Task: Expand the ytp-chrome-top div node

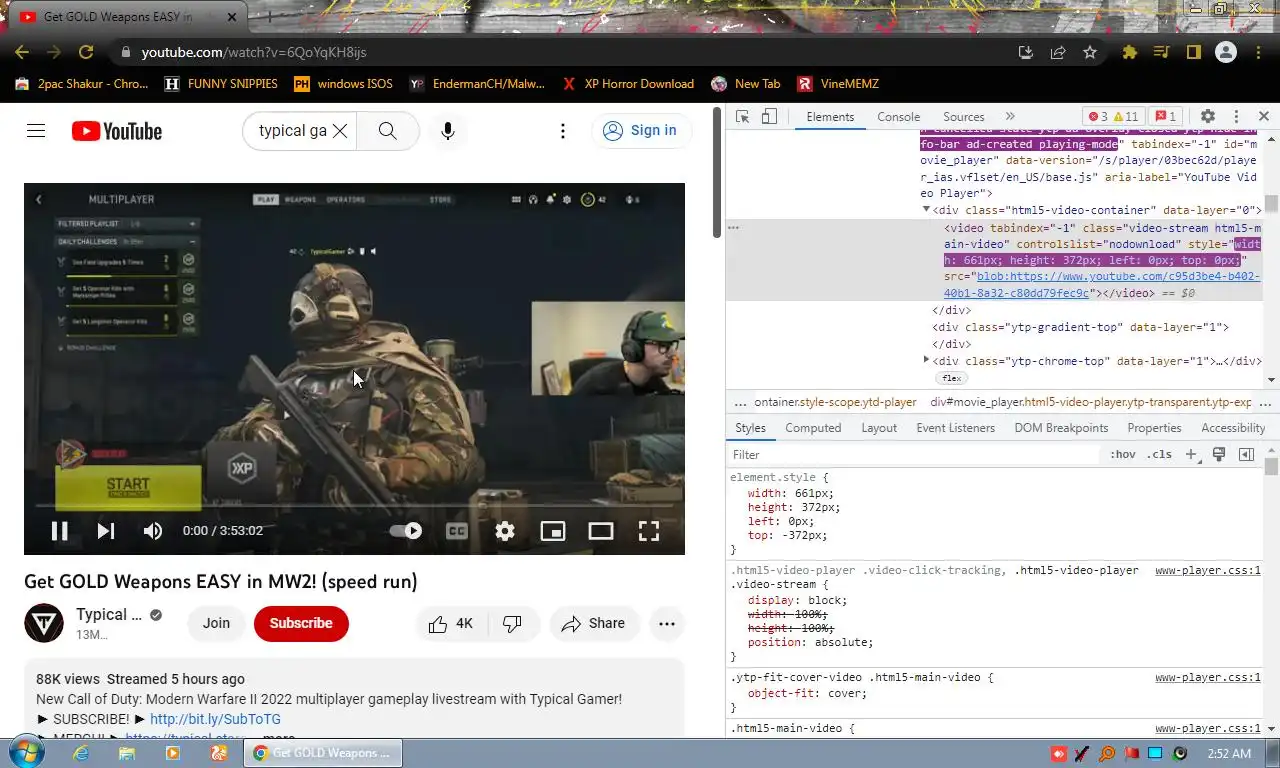Action: tap(926, 360)
